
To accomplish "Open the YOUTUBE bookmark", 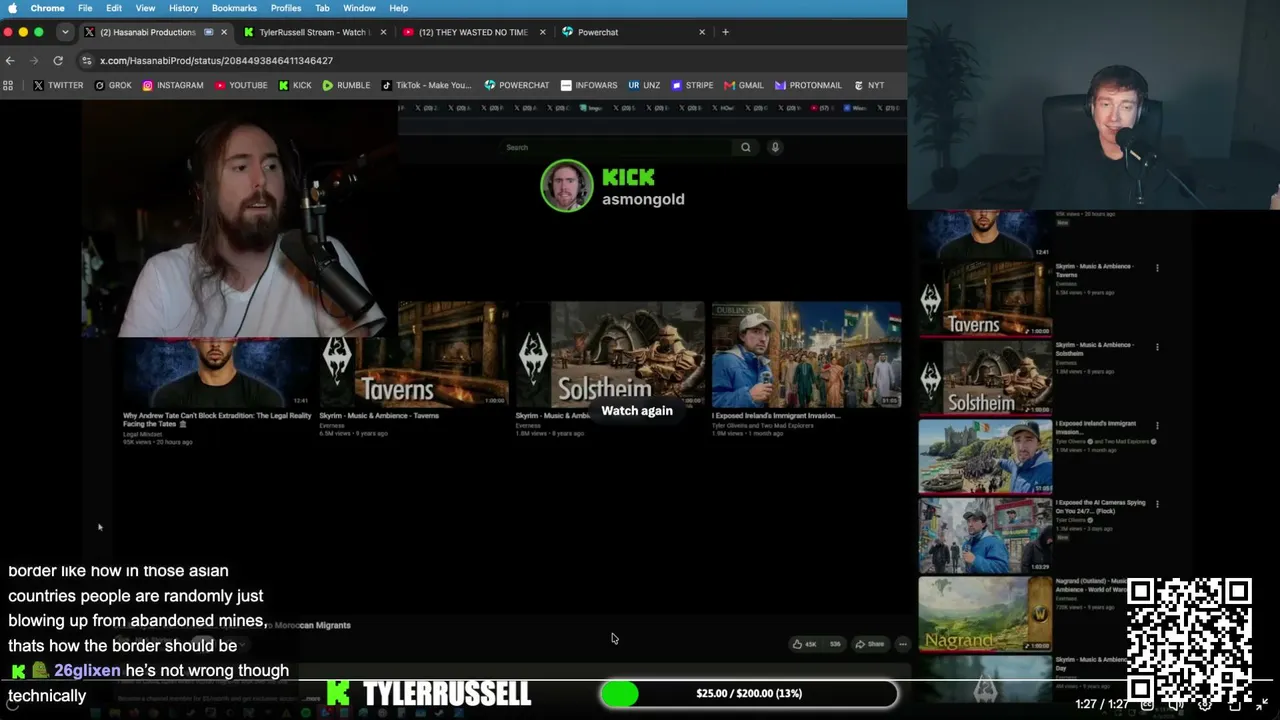I will coord(241,85).
